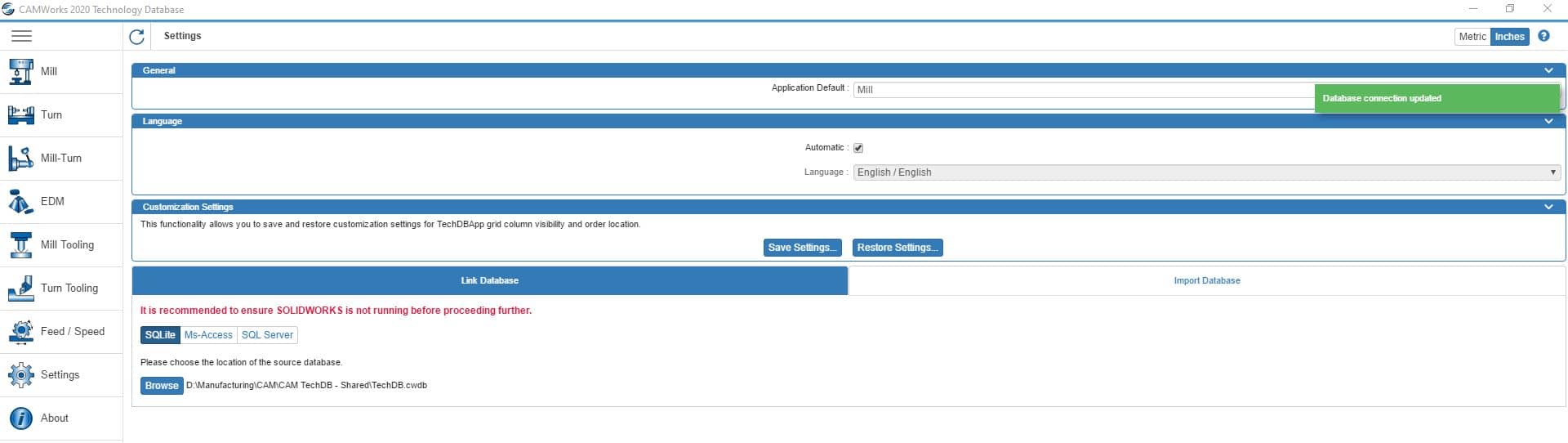The width and height of the screenshot is (1568, 443).
Task: Open the Feed / Speed icon
Action: [x=21, y=332]
